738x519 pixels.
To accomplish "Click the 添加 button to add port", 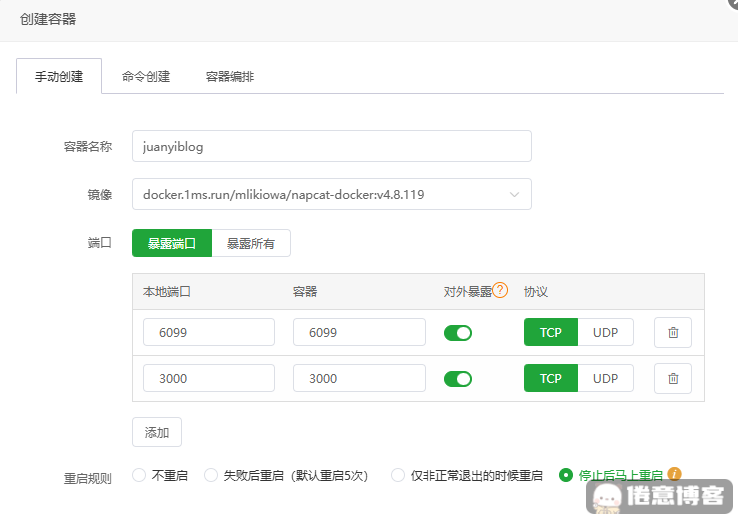I will [x=157, y=432].
